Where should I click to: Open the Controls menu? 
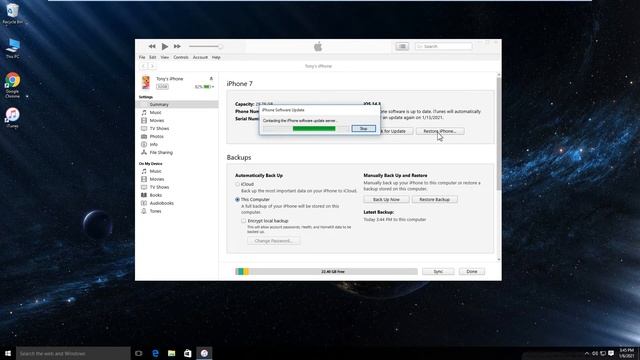[181, 58]
